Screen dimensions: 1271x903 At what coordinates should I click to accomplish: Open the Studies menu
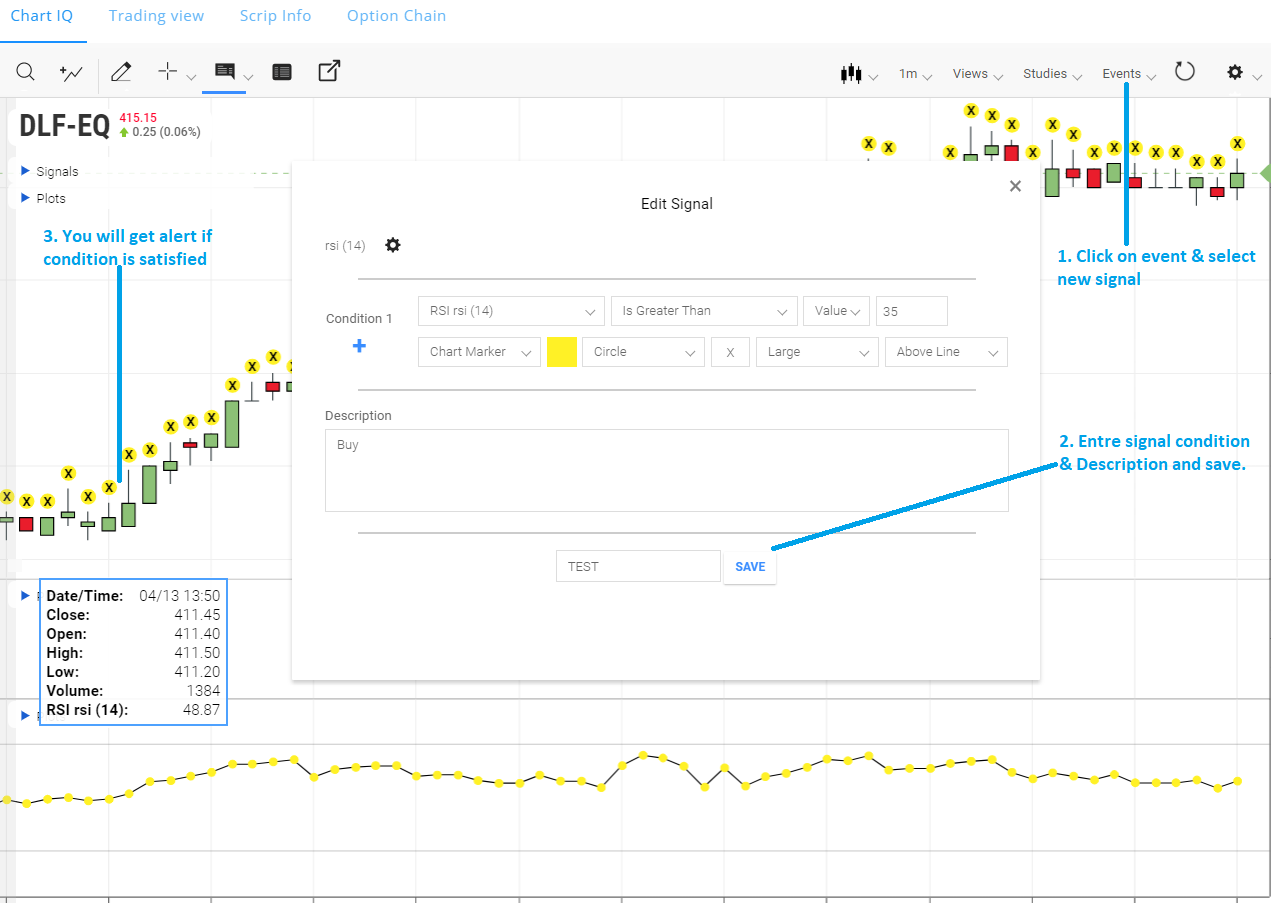[1052, 74]
